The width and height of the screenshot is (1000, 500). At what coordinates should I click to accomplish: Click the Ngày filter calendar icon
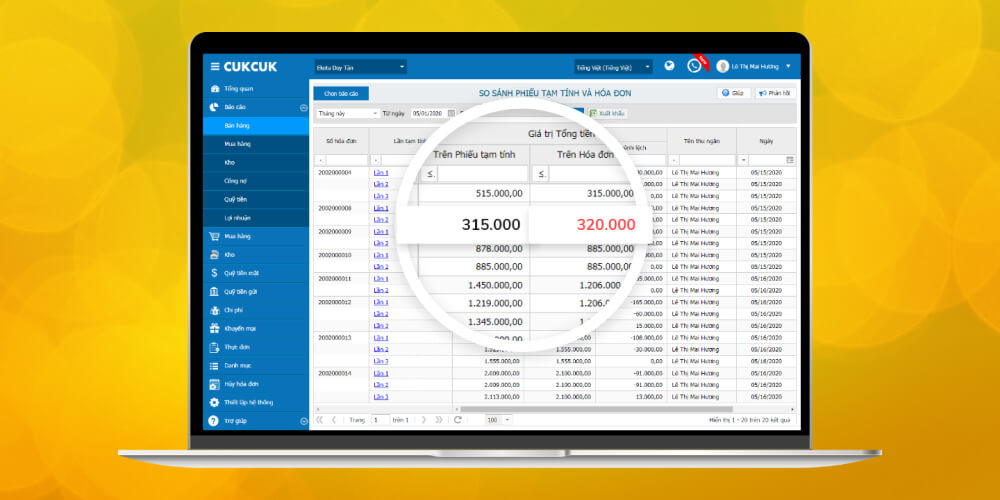[x=790, y=160]
